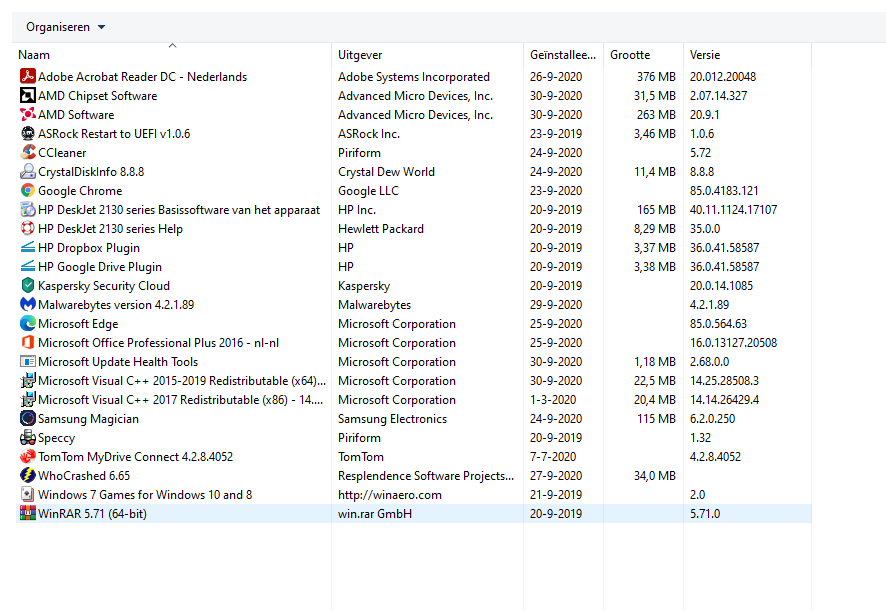Select the Adobe Acrobat Reader DC - Nederlands entry

coord(142,76)
